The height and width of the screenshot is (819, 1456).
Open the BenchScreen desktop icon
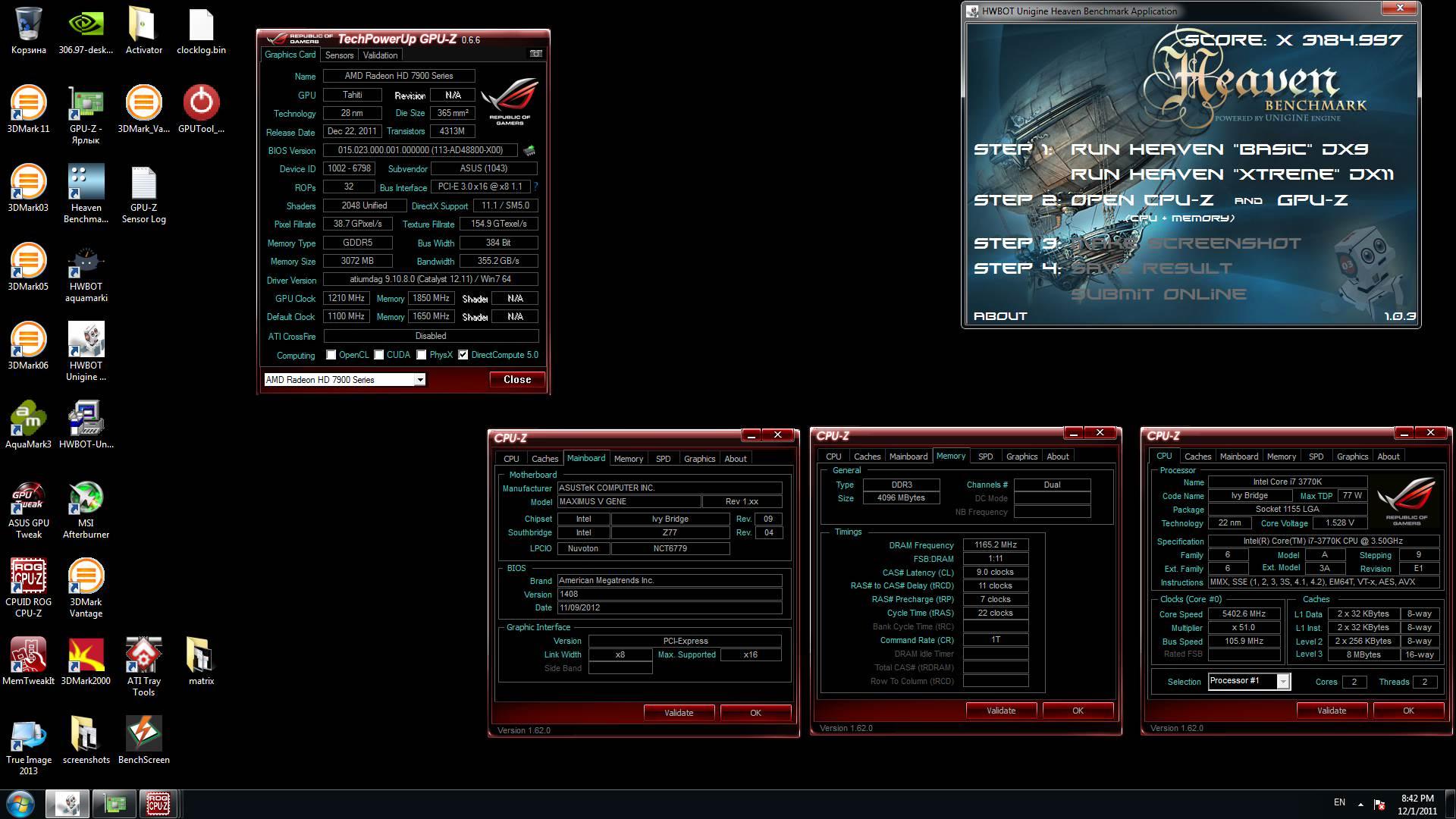143,740
